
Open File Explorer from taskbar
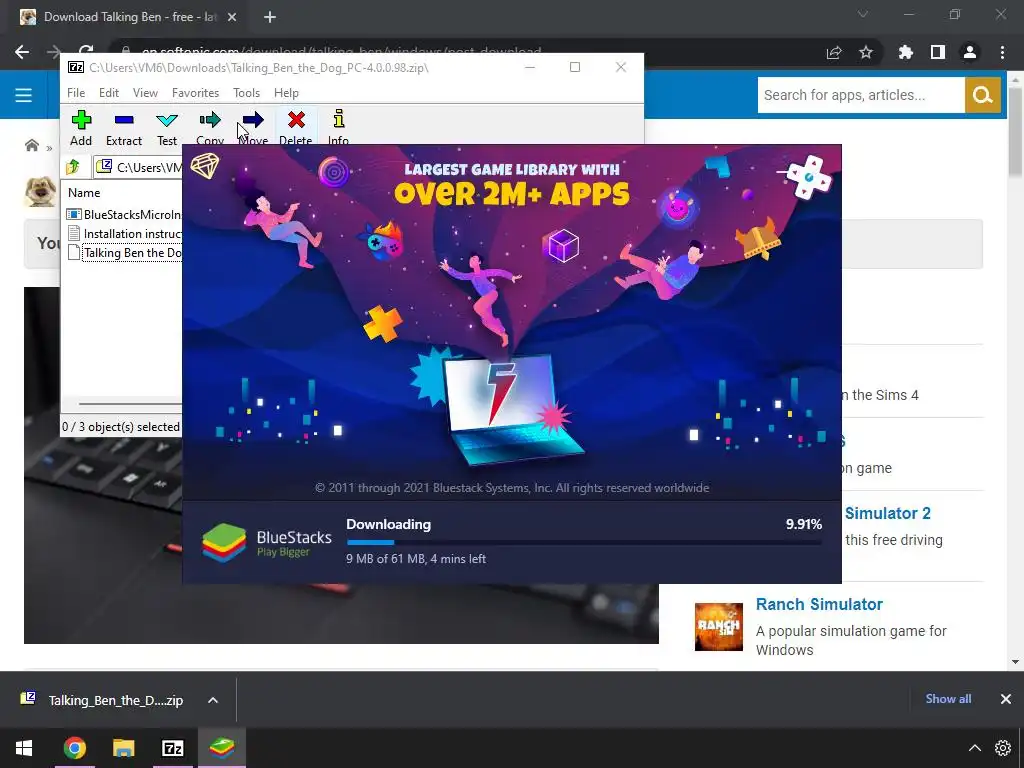(x=123, y=748)
